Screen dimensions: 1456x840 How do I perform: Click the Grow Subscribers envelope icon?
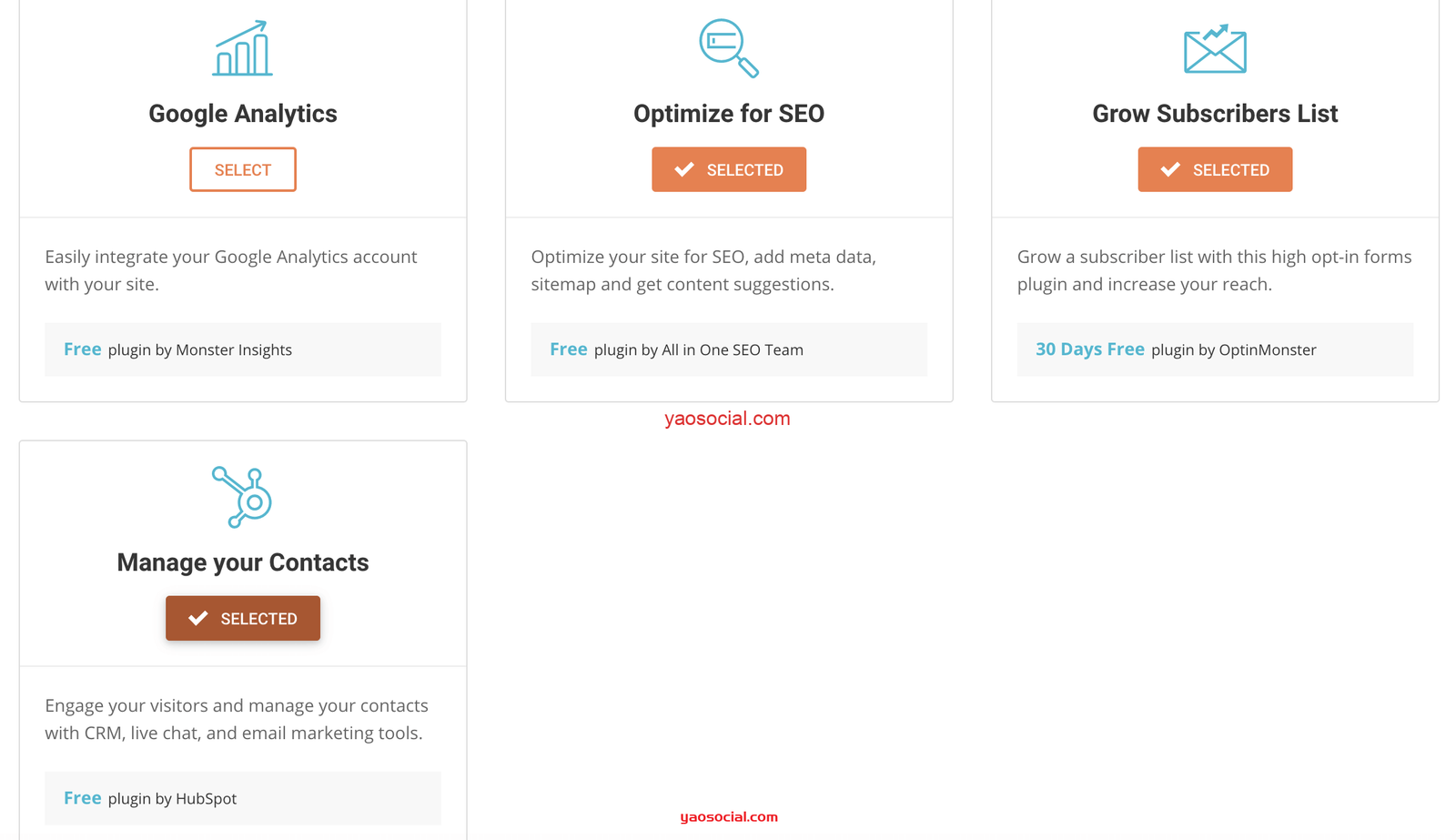[x=1215, y=49]
